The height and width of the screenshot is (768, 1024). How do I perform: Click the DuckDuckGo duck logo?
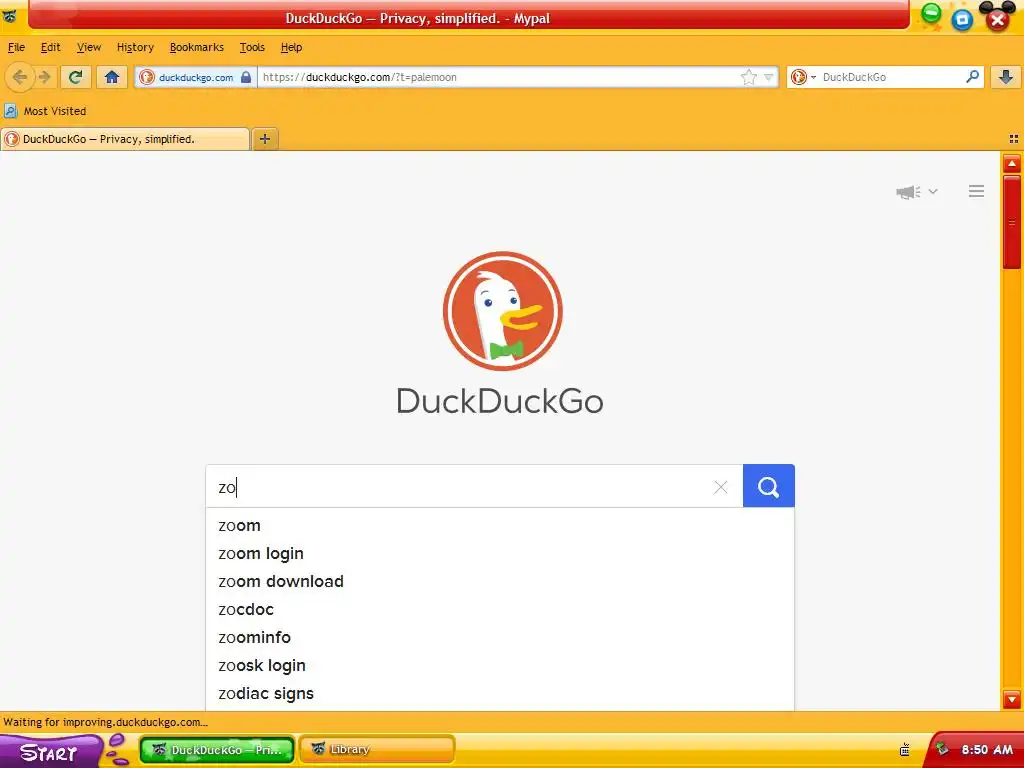(x=502, y=311)
